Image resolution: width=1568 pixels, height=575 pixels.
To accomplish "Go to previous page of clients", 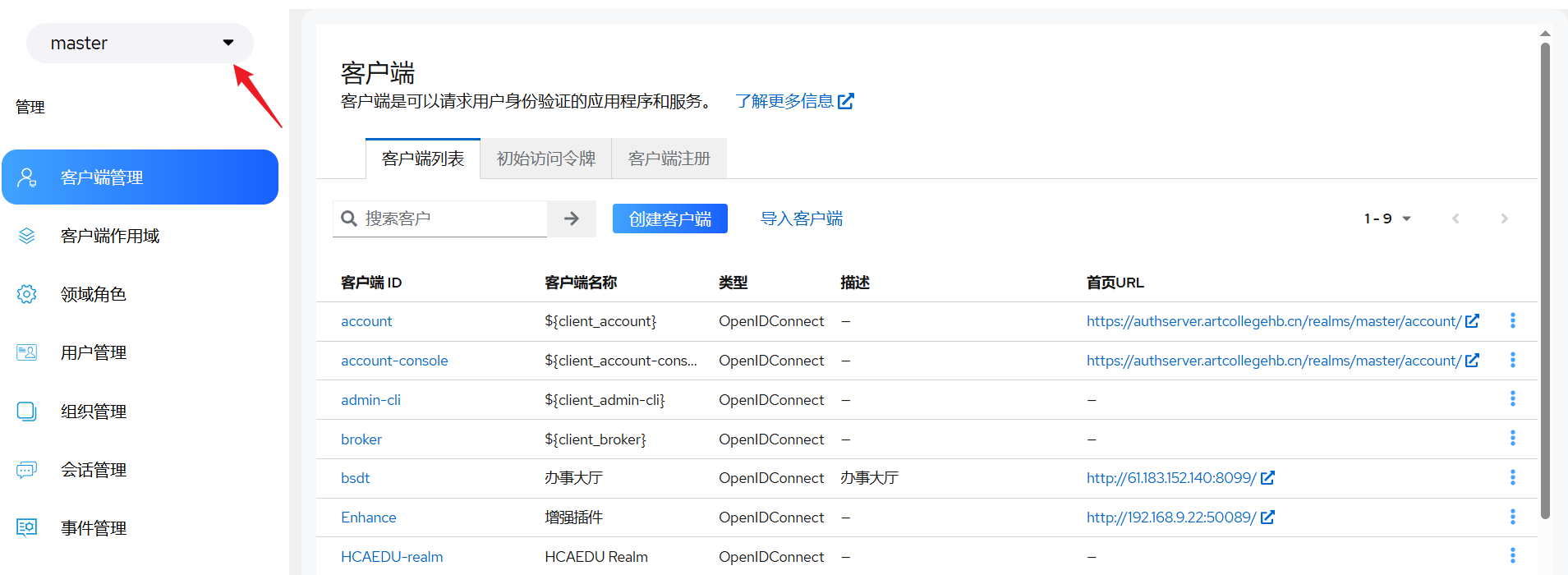I will 1455,218.
